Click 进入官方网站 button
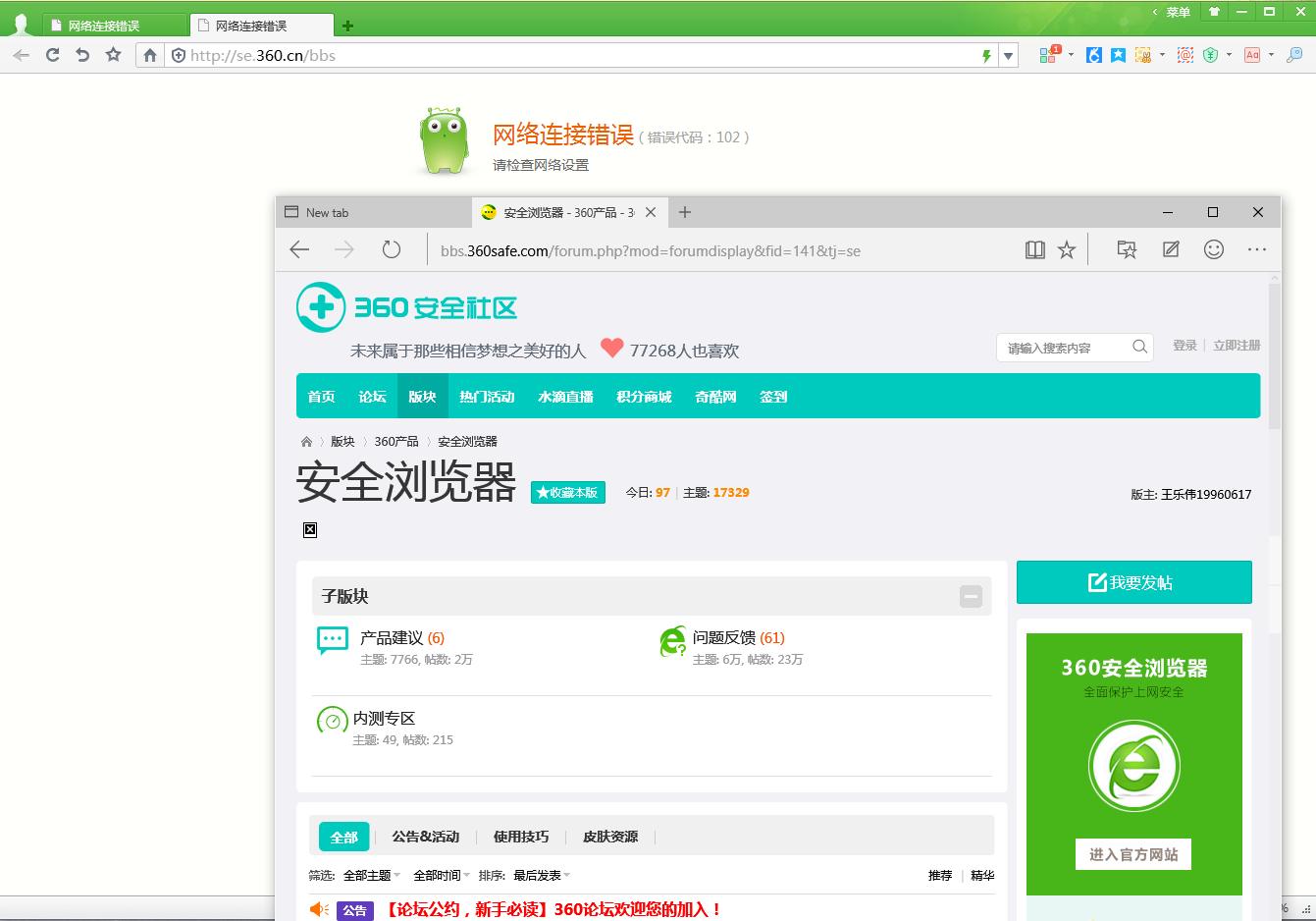1316x921 pixels. [1133, 854]
